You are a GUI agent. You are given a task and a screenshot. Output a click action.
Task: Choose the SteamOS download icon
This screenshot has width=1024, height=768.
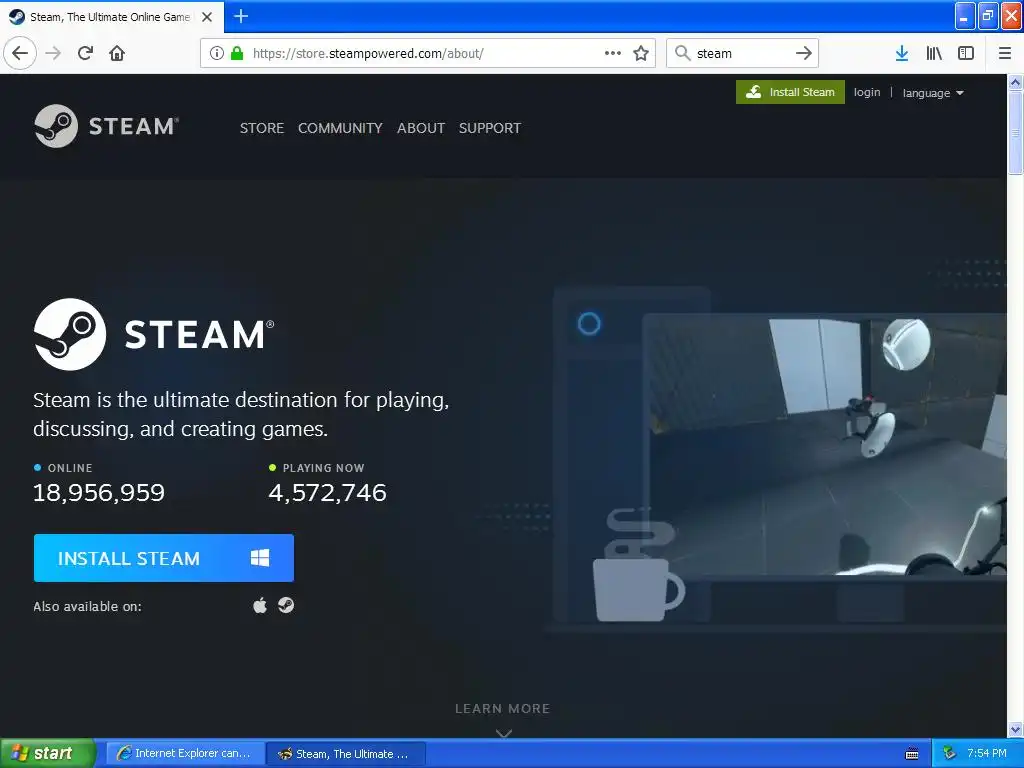286,605
